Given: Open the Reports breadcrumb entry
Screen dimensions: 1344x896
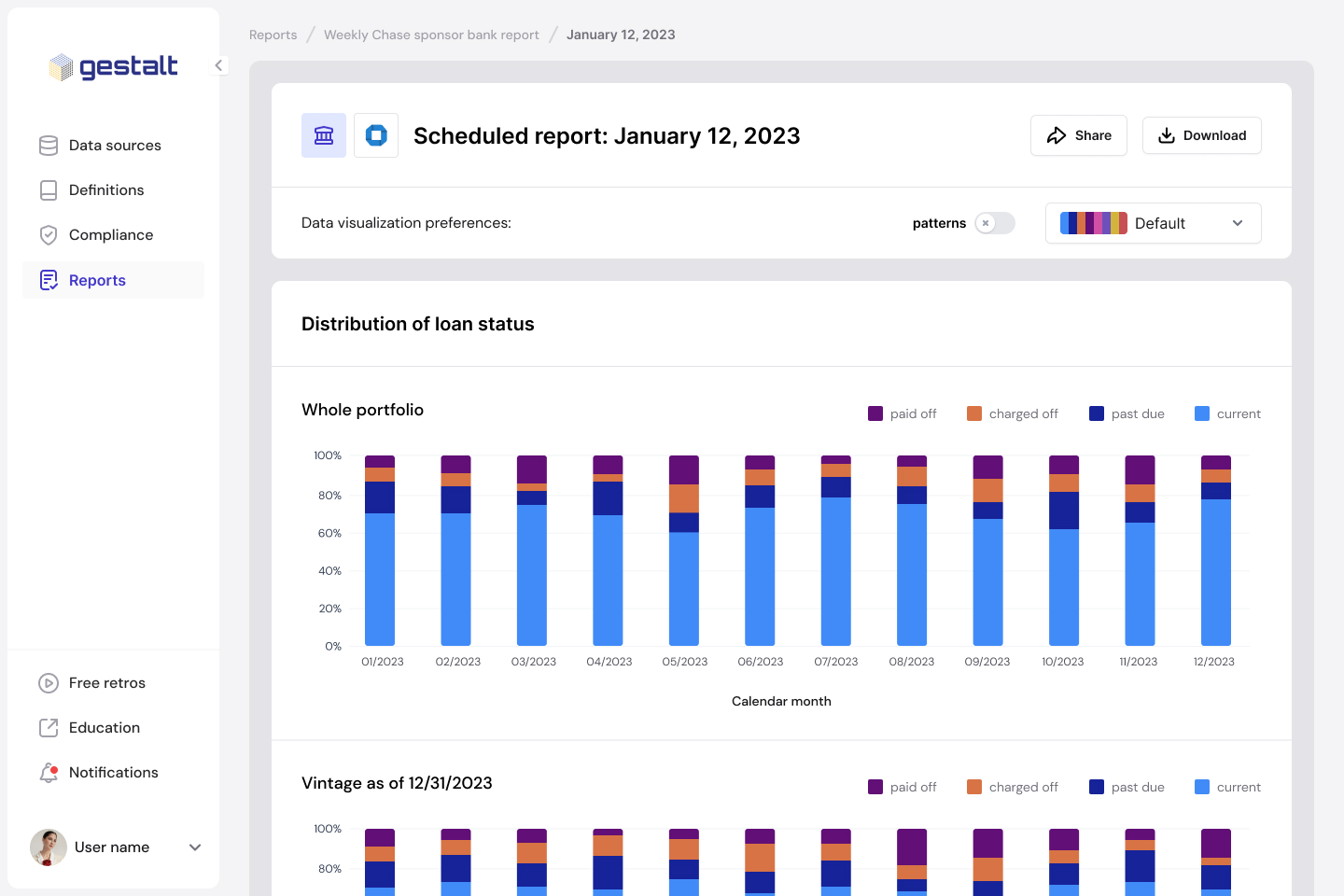Looking at the screenshot, I should tap(273, 34).
